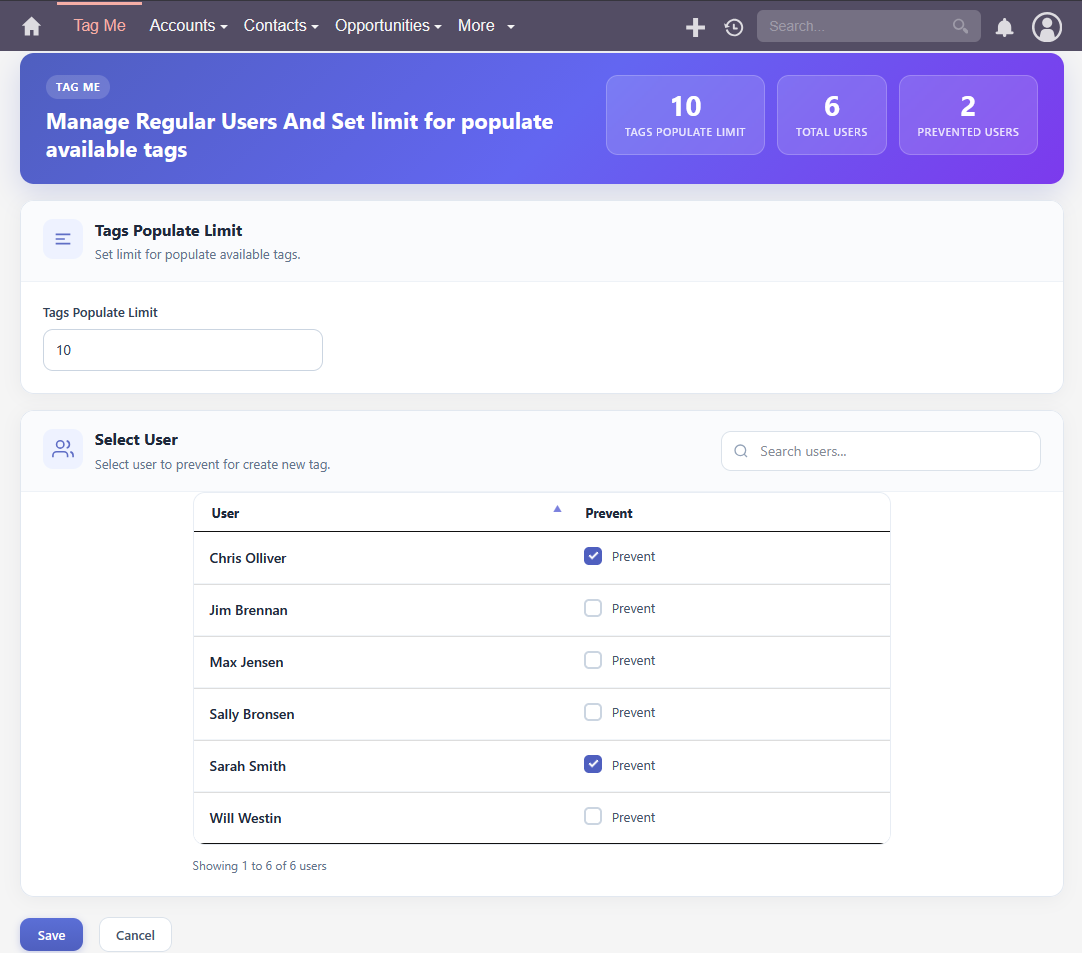Click the Prevent column header
1082x953 pixels.
[609, 513]
